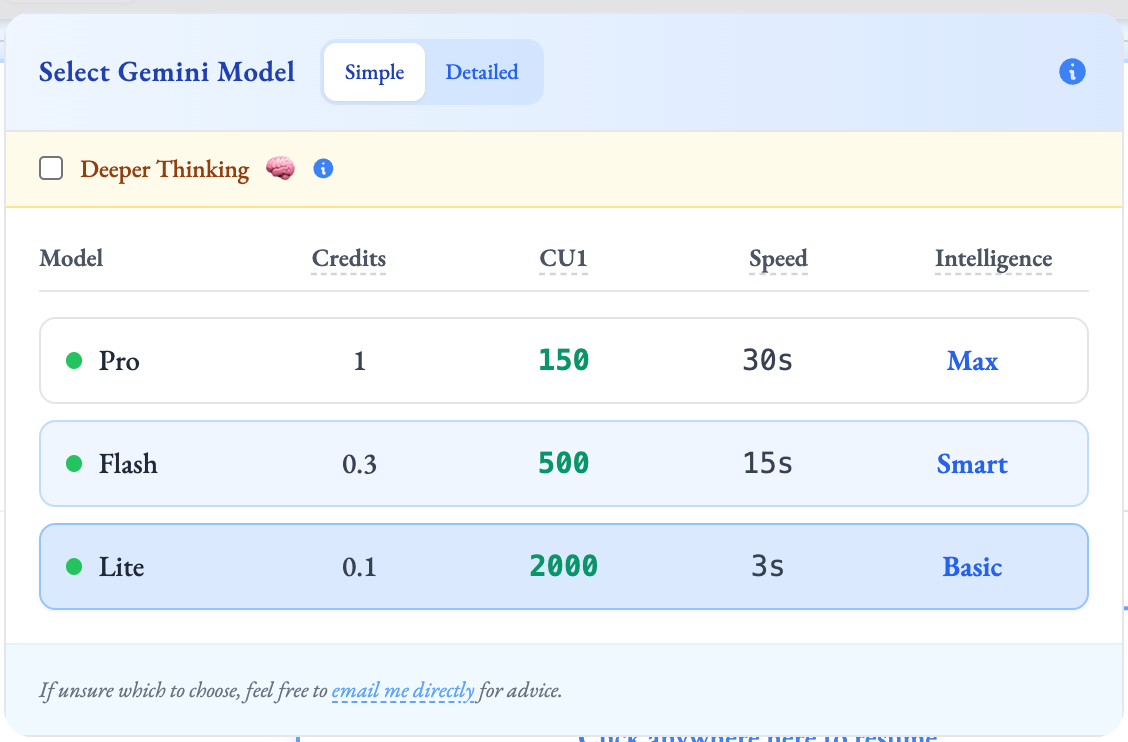The width and height of the screenshot is (1128, 742).
Task: Click the info icon beside Deeper Thinking
Action: pos(323,168)
